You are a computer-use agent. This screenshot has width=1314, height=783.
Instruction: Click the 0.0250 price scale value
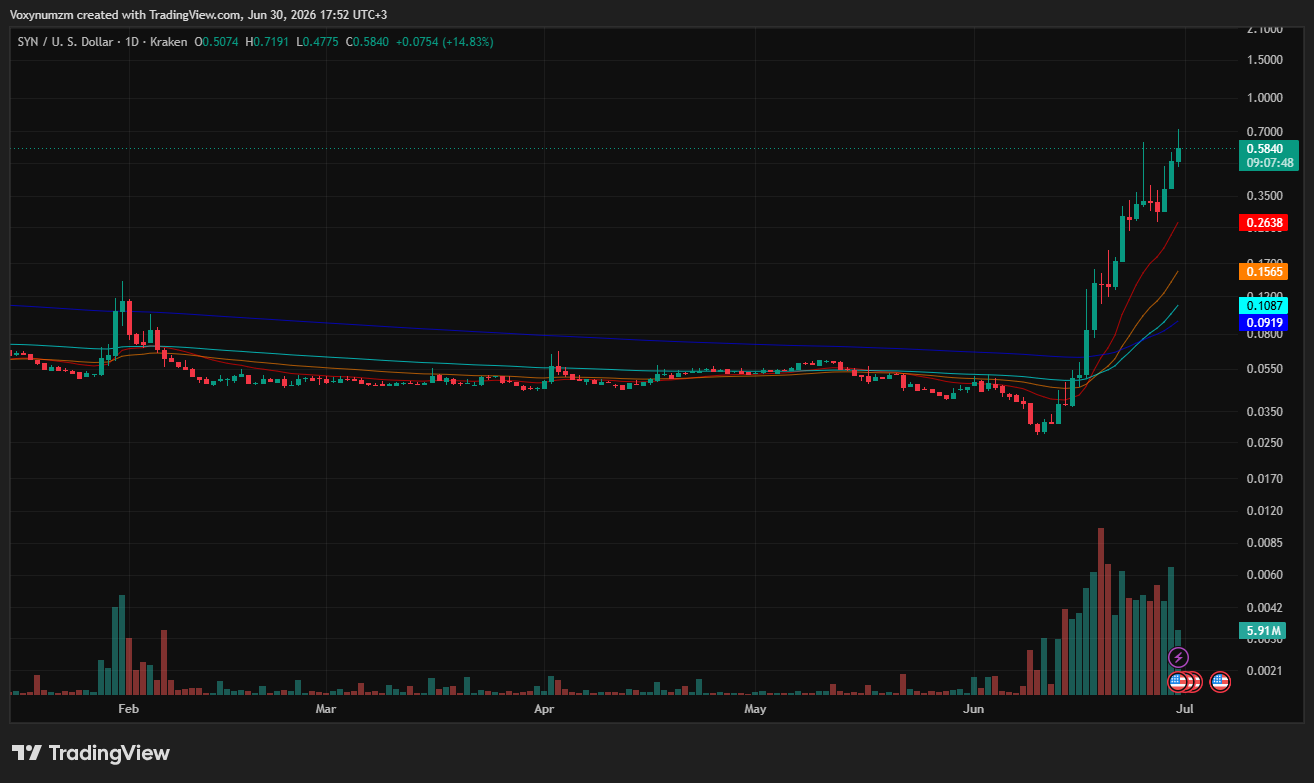click(1264, 443)
